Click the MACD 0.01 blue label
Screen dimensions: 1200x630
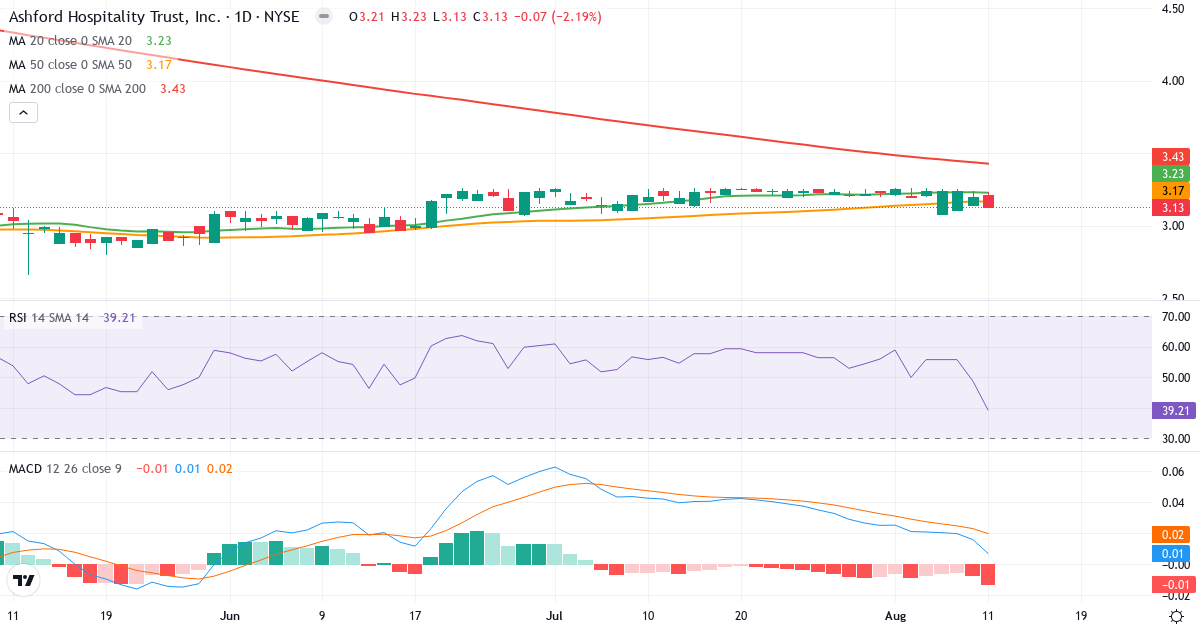click(x=1172, y=554)
